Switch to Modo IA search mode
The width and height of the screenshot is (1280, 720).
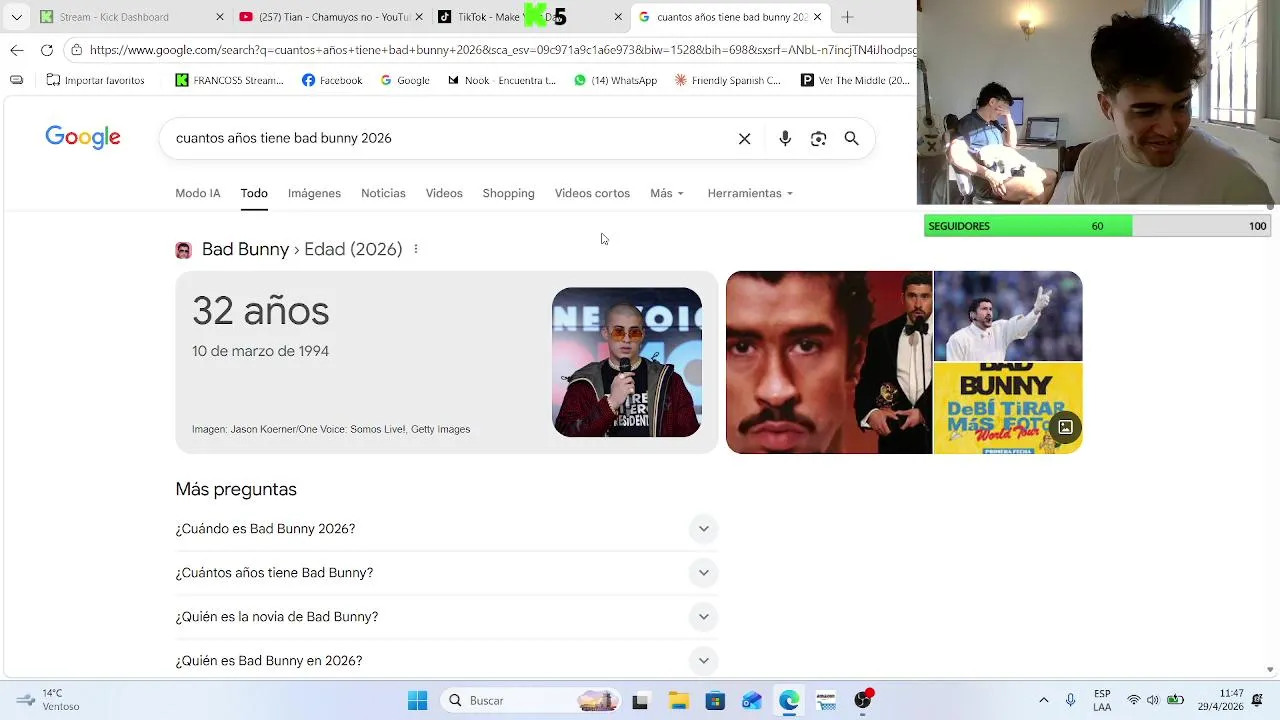tap(198, 193)
